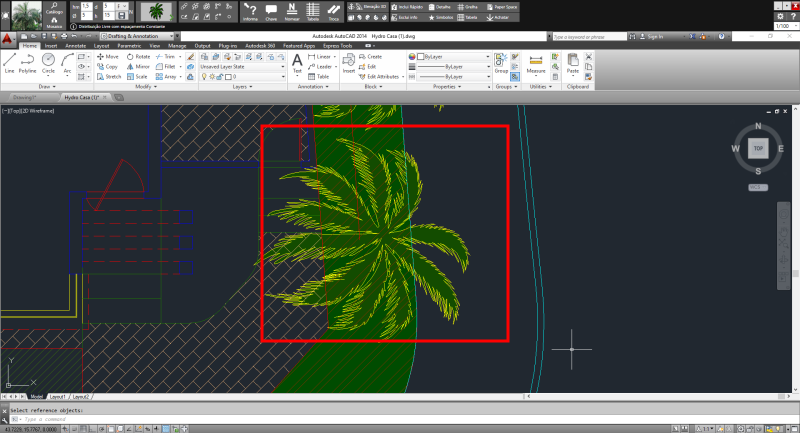Switch to the Hydro Casa drawing tab
This screenshot has height=433, width=800.
point(82,97)
